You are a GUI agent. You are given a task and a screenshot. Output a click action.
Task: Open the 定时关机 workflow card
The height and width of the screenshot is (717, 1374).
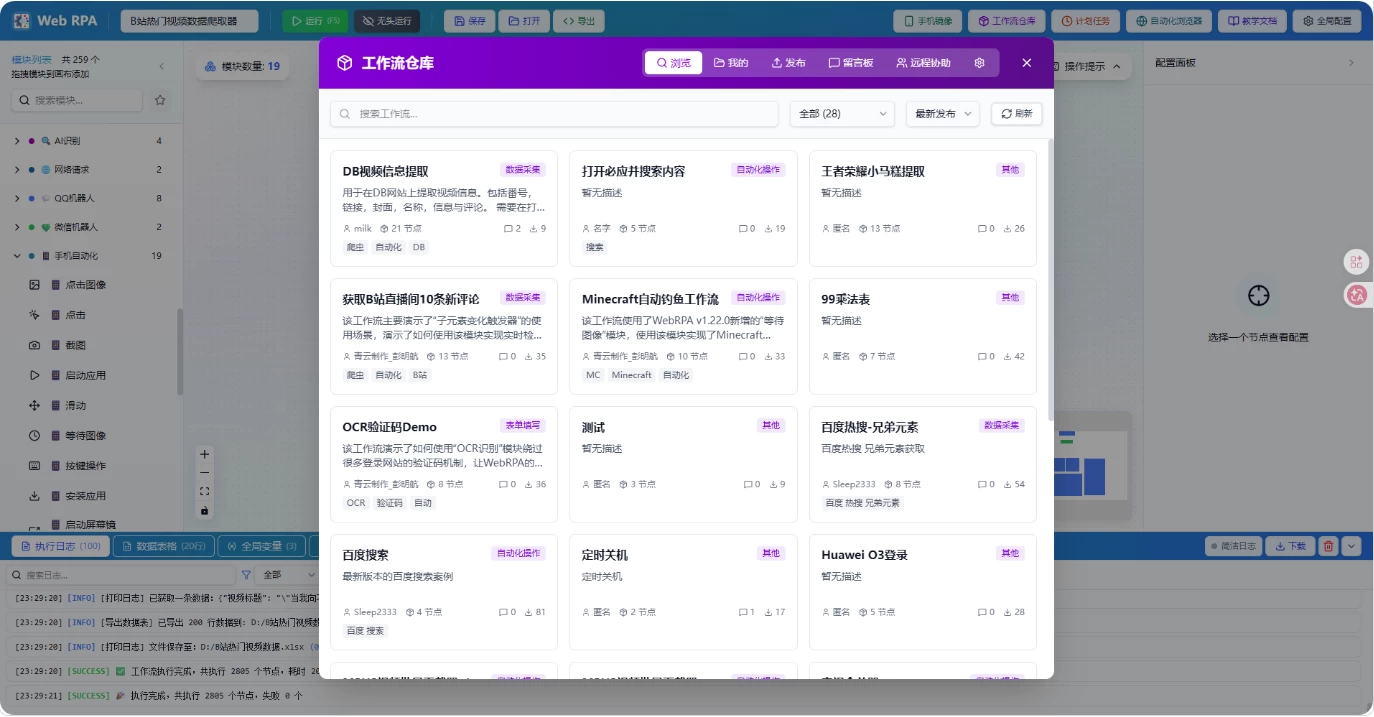pos(683,592)
